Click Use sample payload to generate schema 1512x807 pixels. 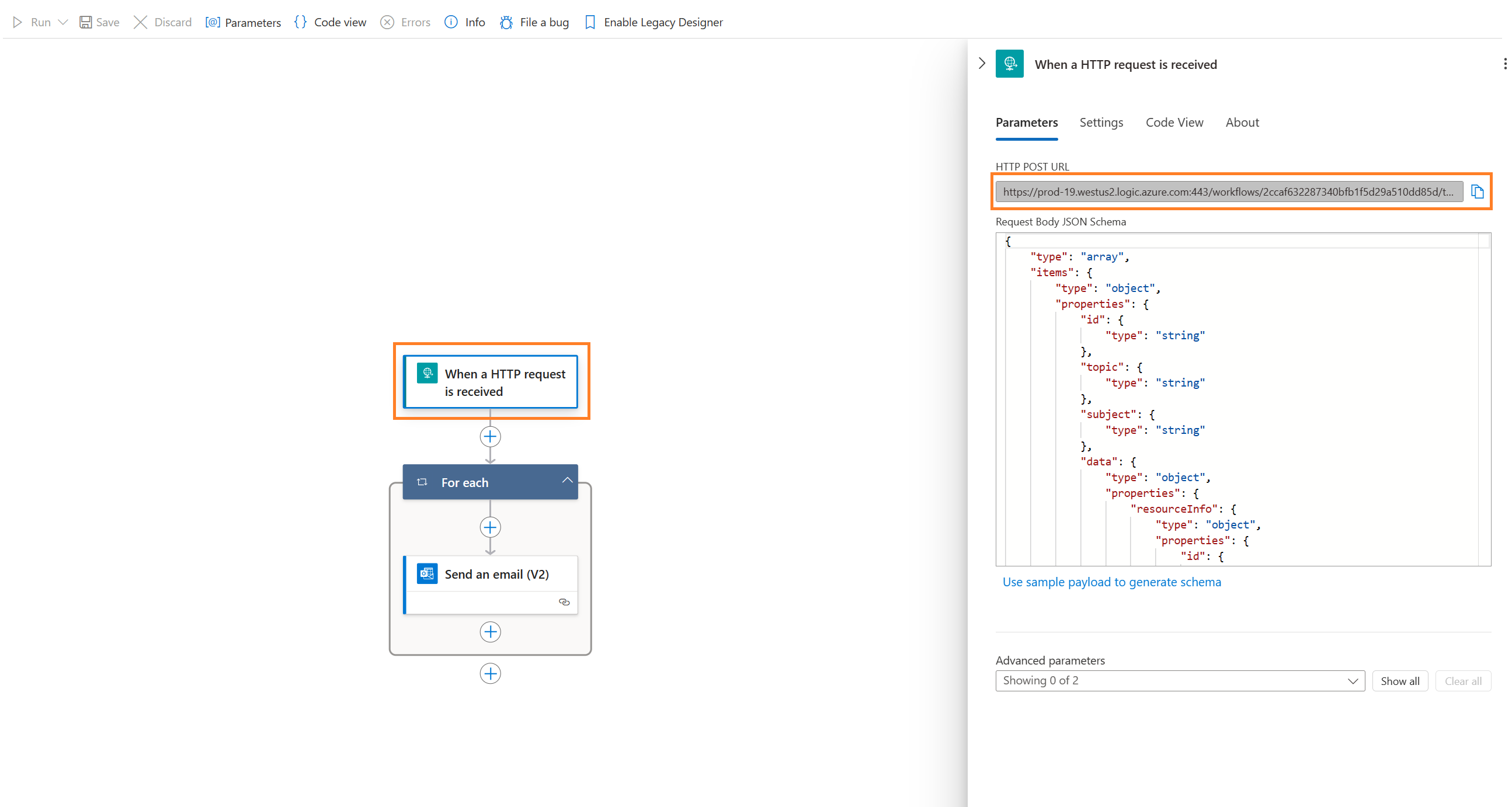[1112, 582]
